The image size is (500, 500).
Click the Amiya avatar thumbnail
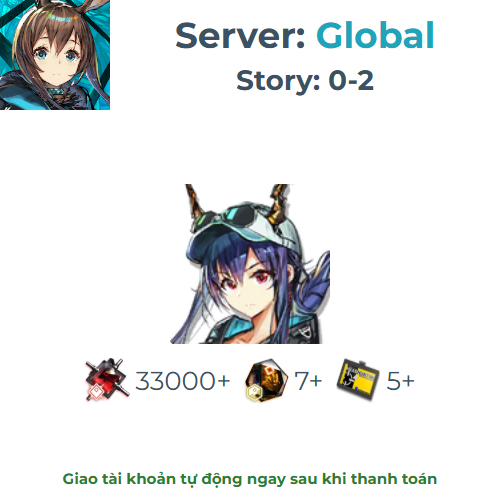pos(55,55)
